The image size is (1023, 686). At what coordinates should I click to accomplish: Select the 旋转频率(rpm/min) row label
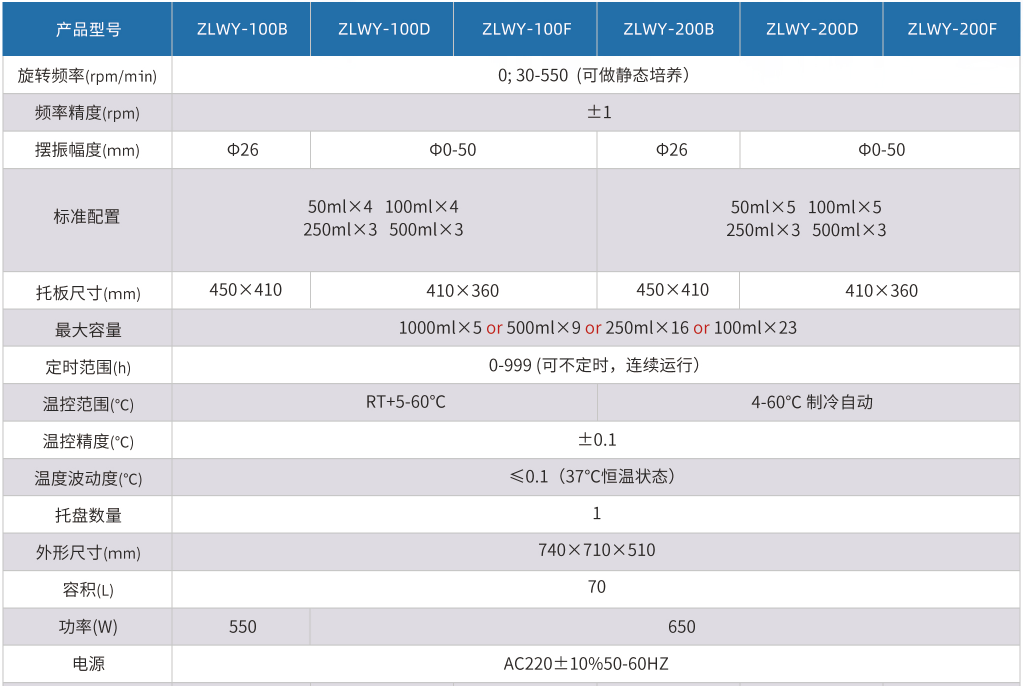click(x=87, y=76)
